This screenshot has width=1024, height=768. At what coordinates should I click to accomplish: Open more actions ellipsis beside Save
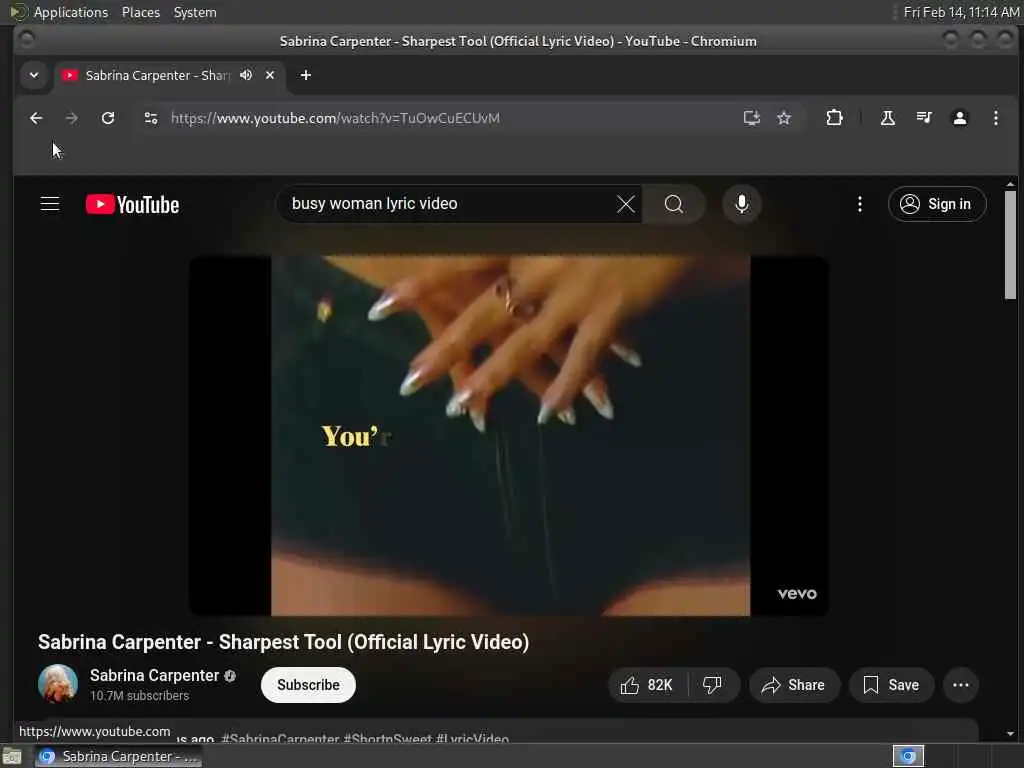pos(961,685)
